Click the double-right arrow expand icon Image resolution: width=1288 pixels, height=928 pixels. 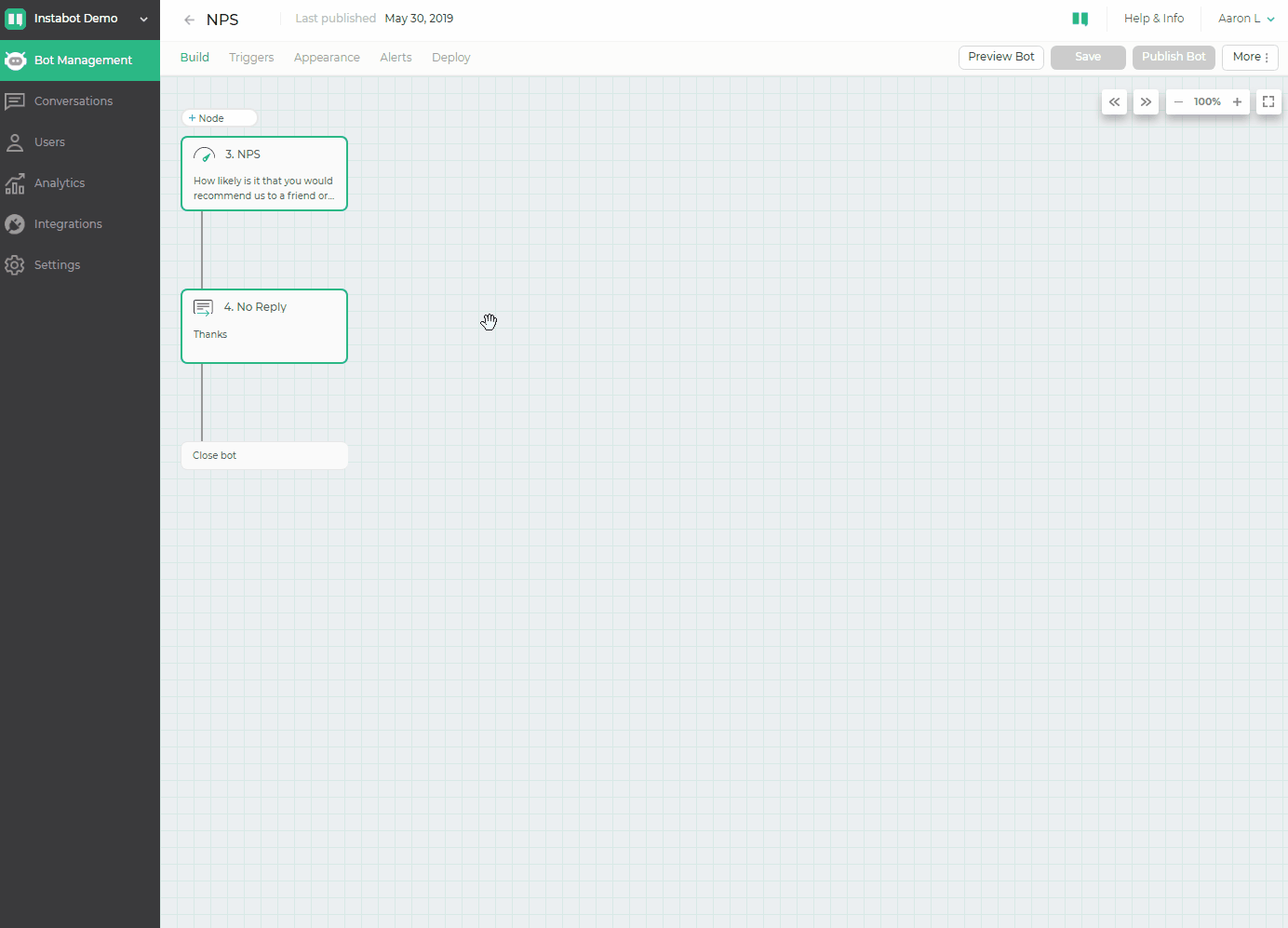point(1146,102)
